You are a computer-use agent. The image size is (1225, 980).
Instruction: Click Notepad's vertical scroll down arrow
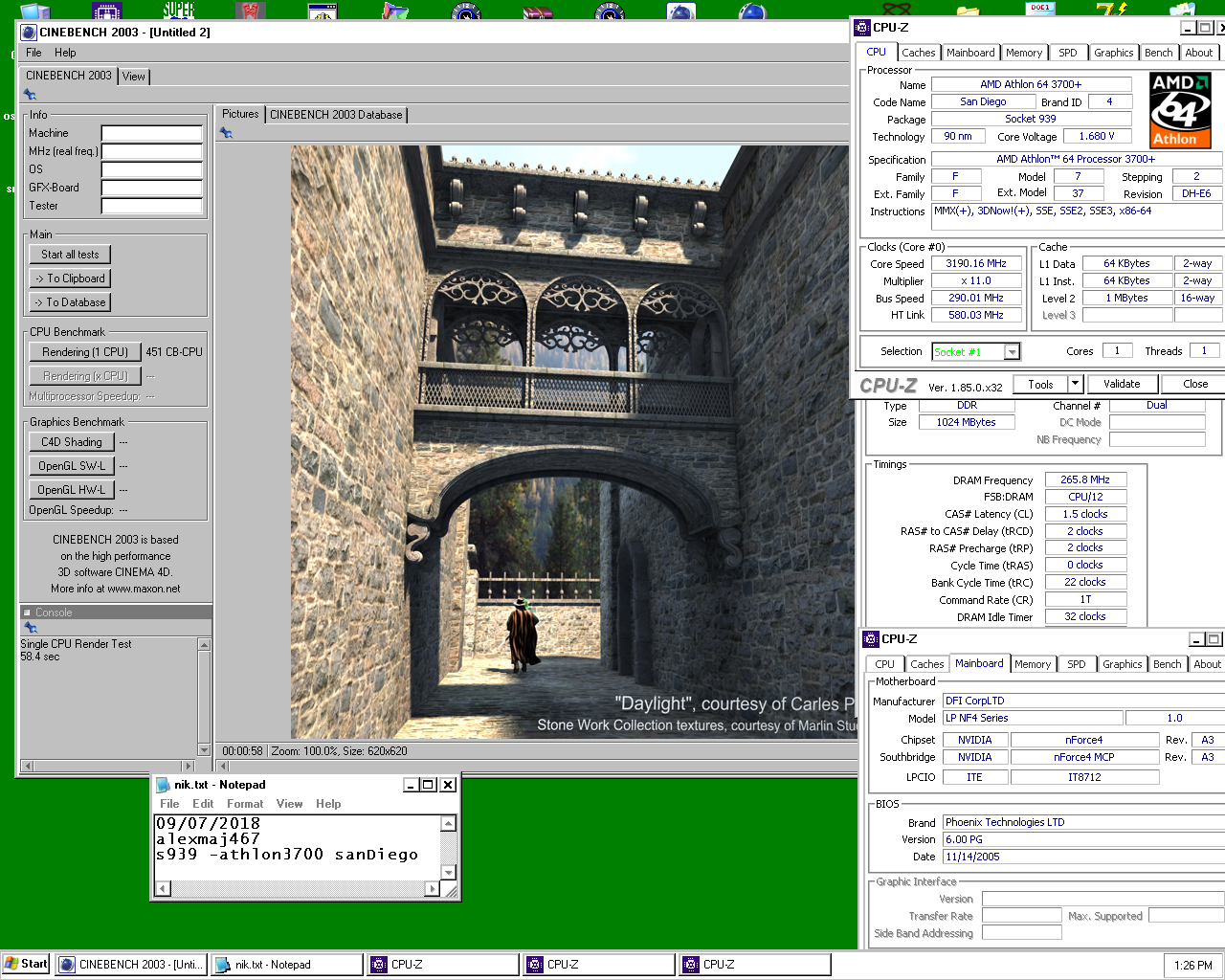pyautogui.click(x=448, y=872)
